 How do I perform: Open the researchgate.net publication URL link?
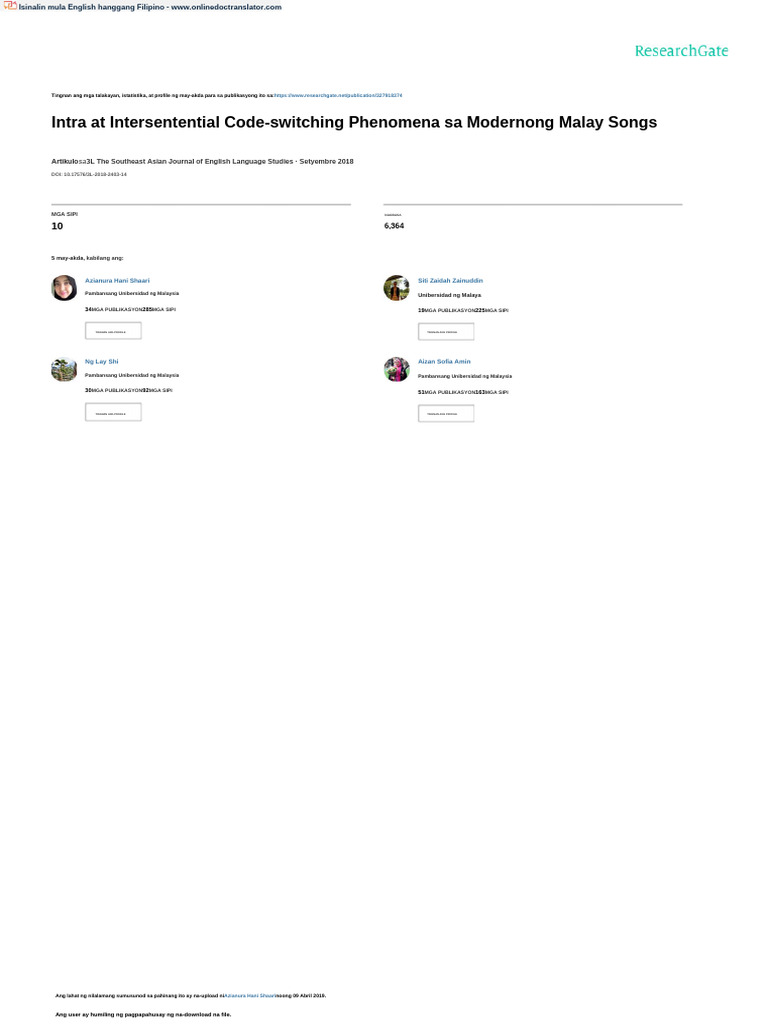point(338,95)
